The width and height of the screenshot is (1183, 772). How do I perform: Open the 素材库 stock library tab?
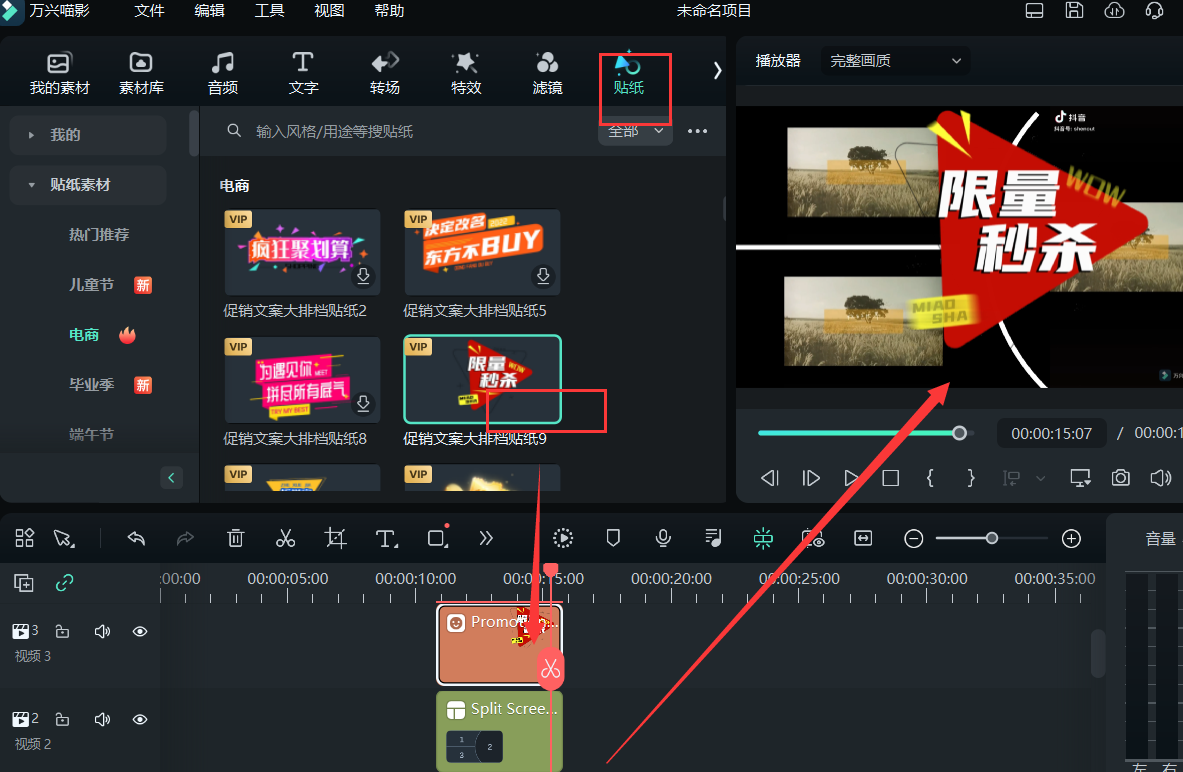(141, 74)
